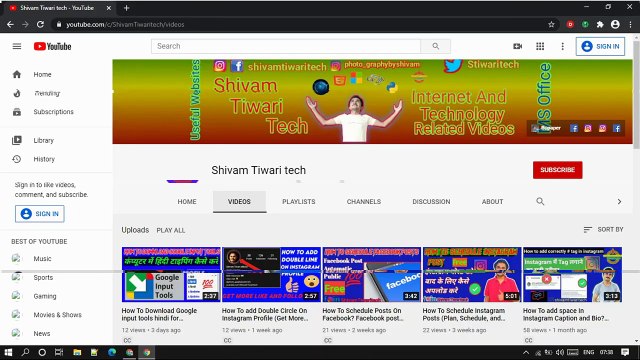Reload the page
Viewport: 640px width, 360px height.
[40, 24]
